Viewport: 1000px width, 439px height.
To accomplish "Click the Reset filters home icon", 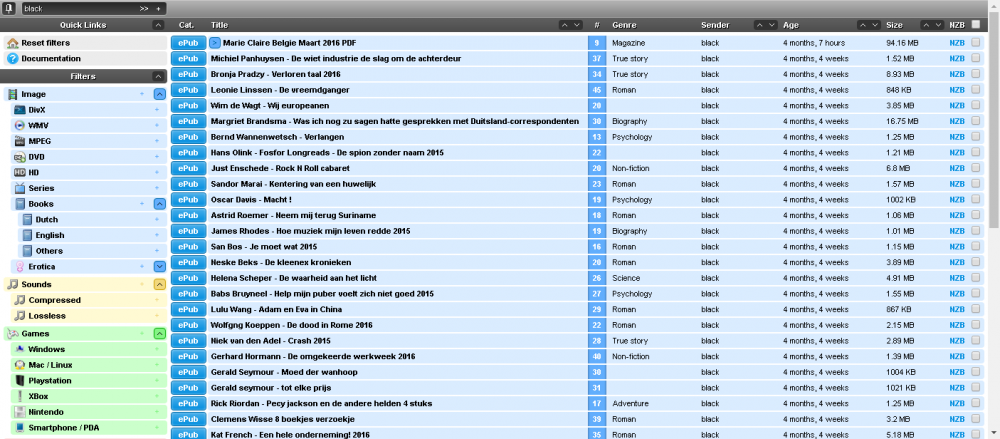I will [x=13, y=43].
